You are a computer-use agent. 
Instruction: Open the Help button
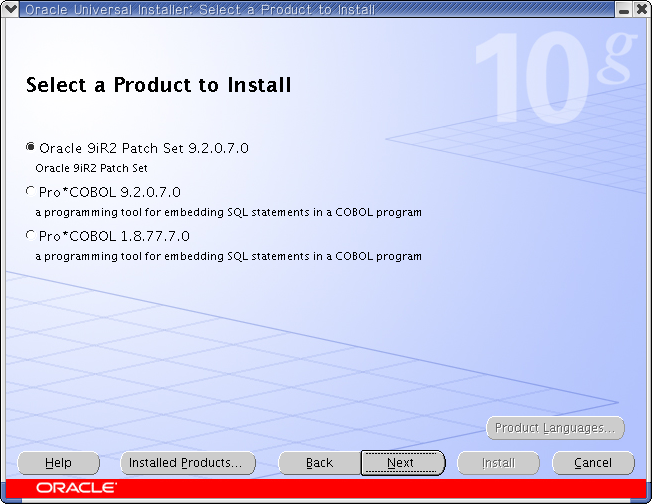(x=58, y=463)
